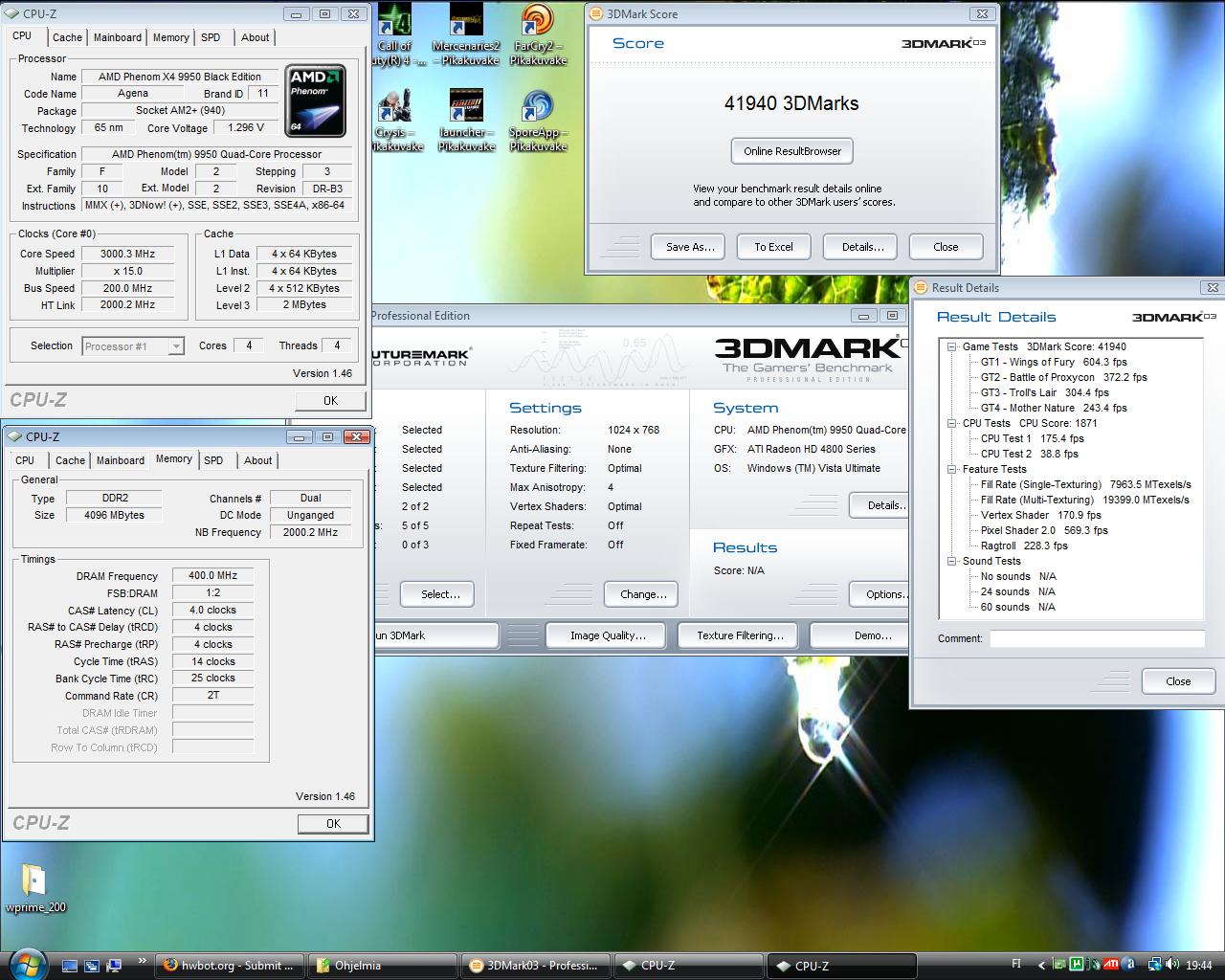Open the ATI Catalyst tray icon

(1111, 965)
